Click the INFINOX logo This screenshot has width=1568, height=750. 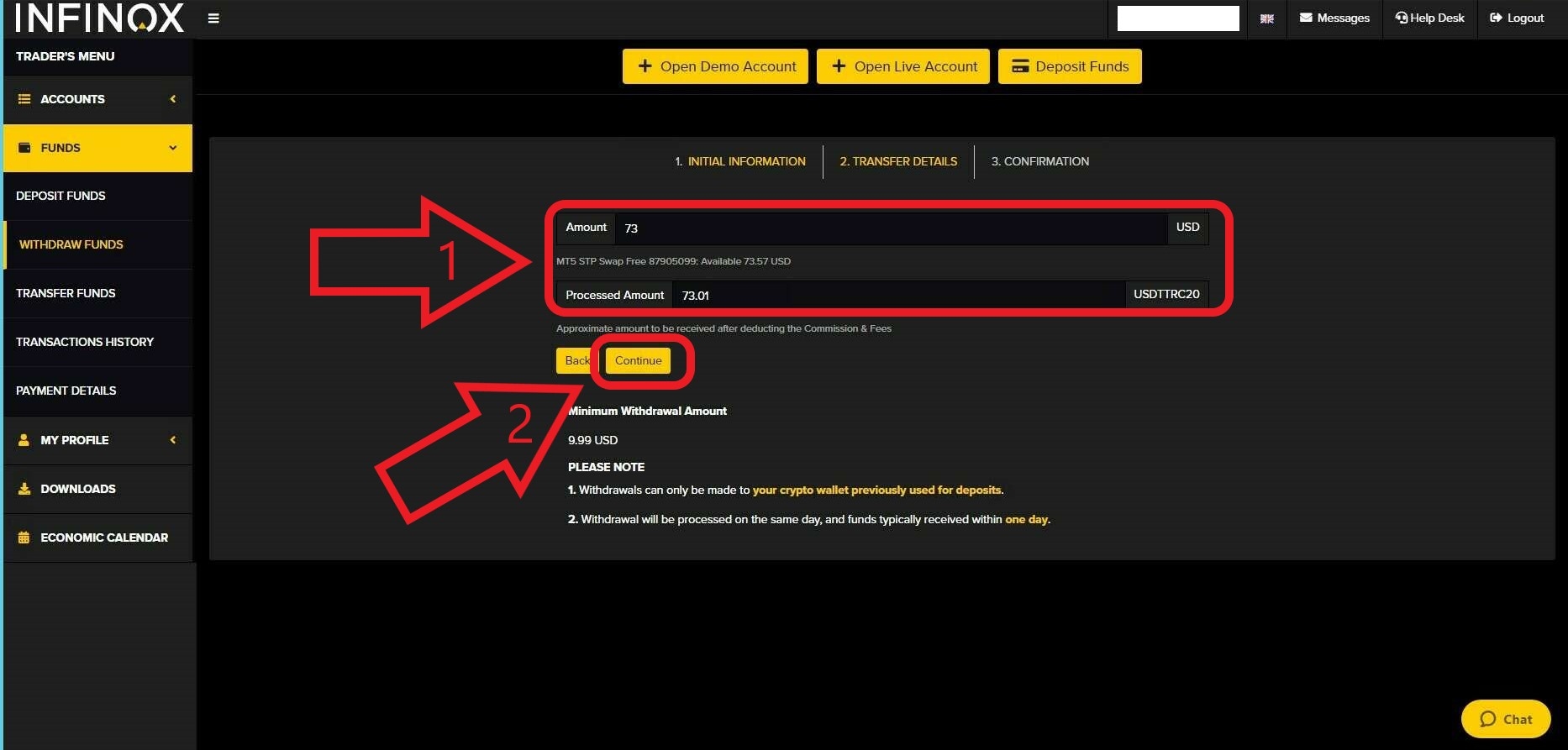99,18
